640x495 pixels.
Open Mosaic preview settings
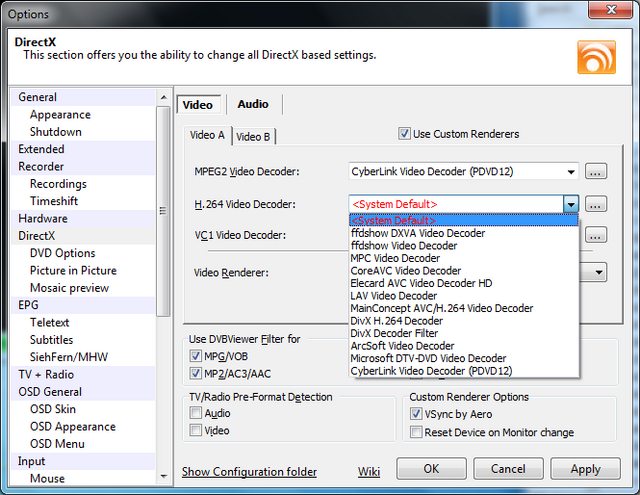[x=83, y=288]
